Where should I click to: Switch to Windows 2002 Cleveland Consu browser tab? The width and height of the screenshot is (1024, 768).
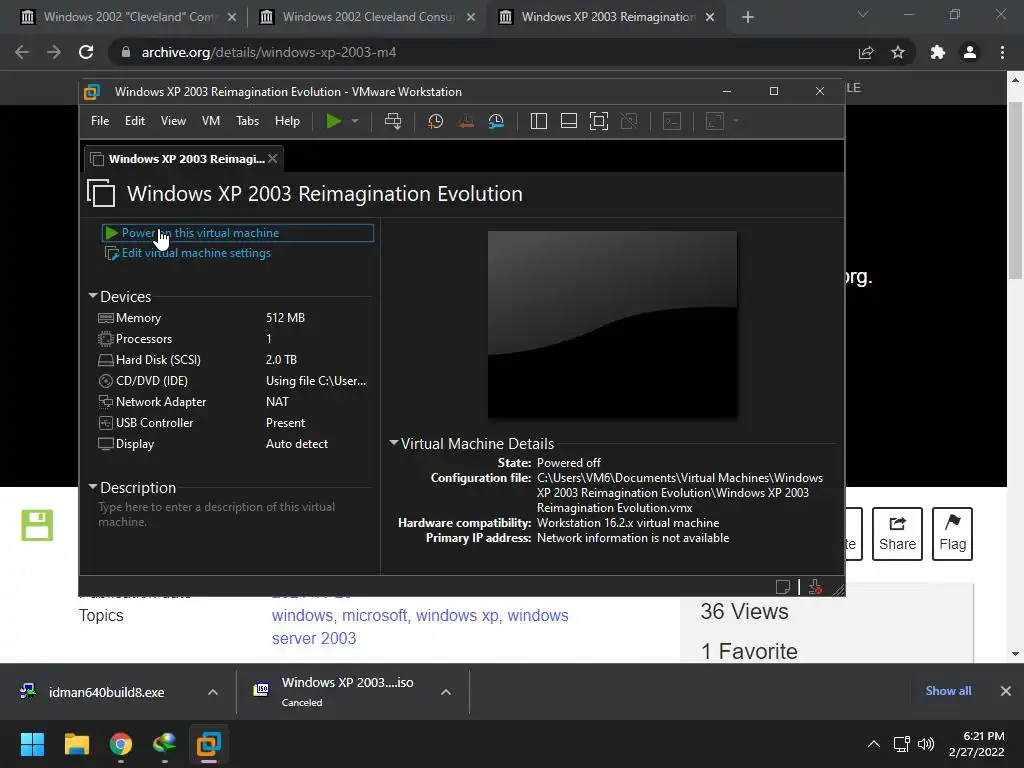(368, 17)
